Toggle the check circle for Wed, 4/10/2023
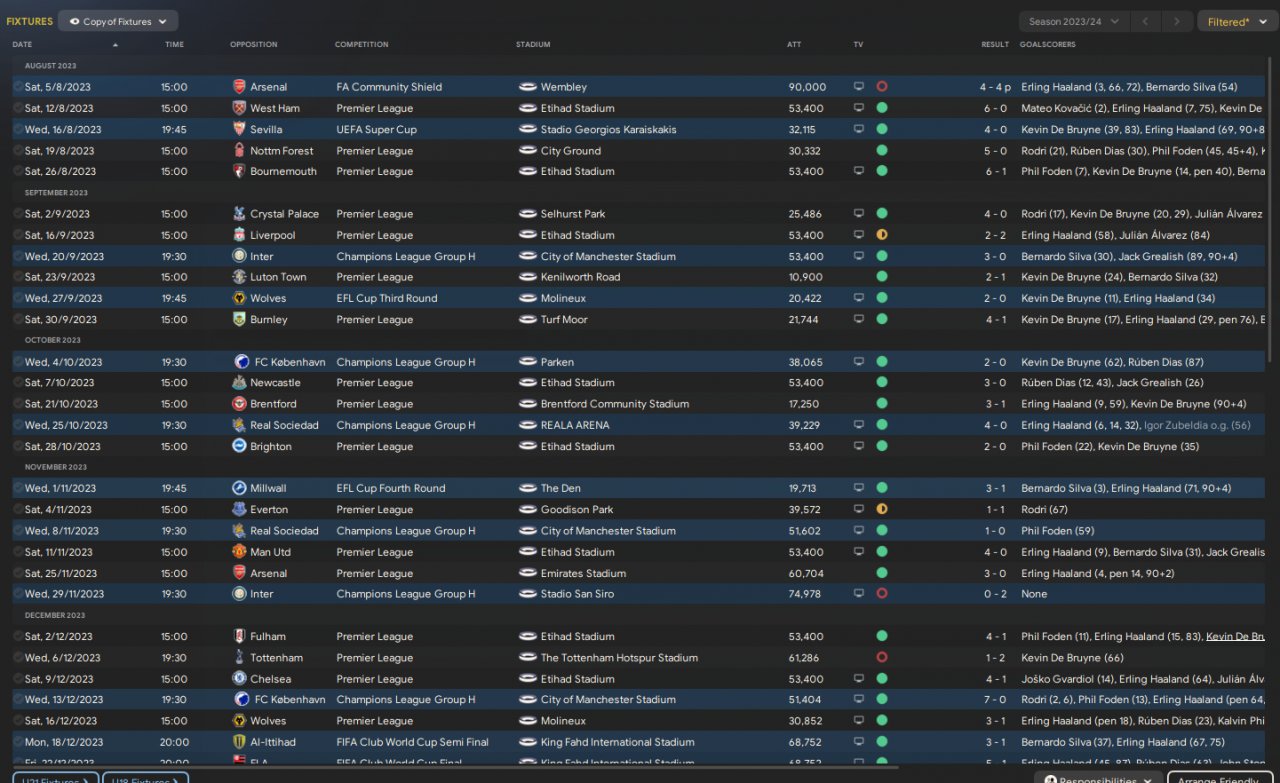This screenshot has height=783, width=1280. click(x=18, y=362)
